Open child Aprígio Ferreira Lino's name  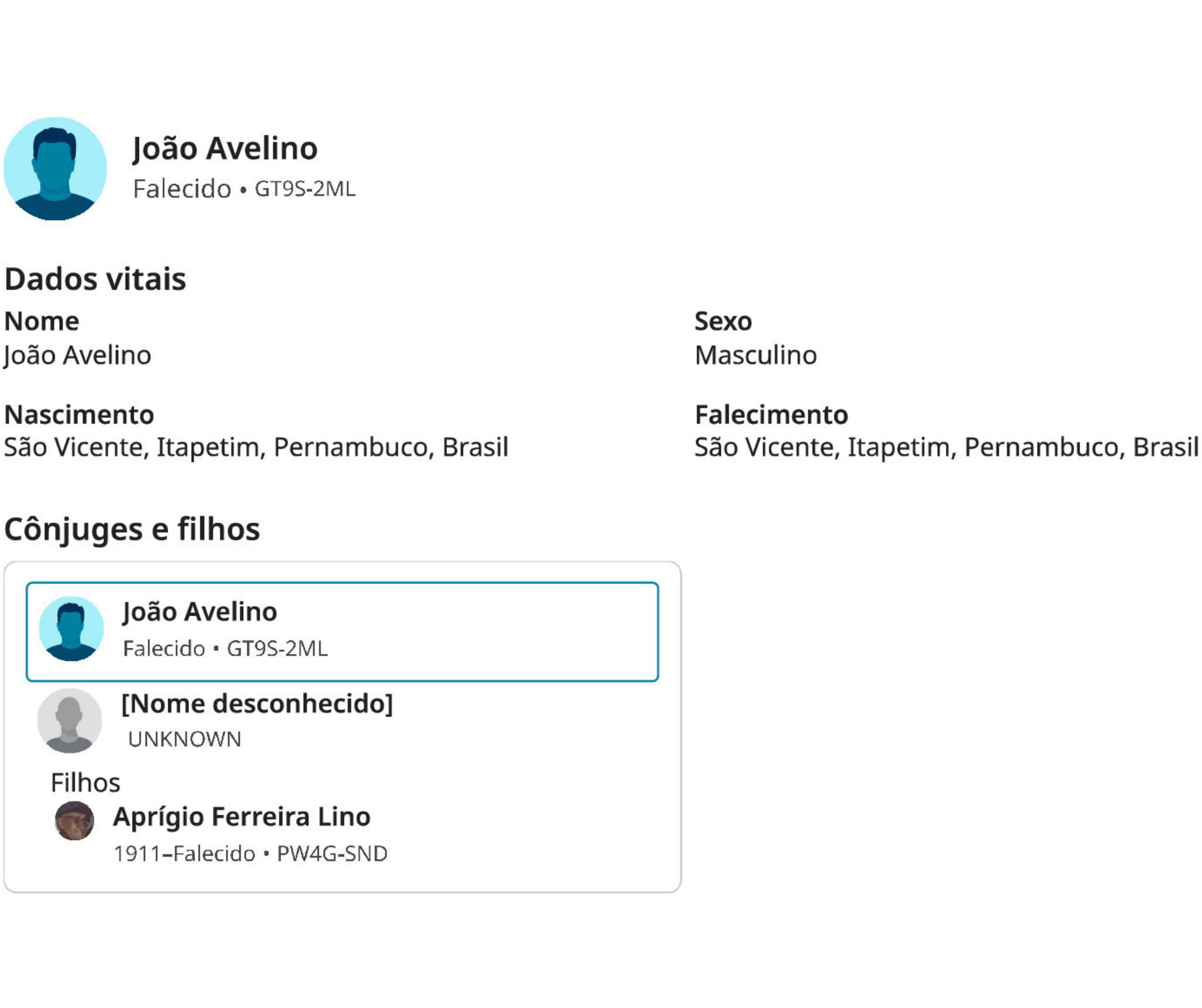pos(241,817)
